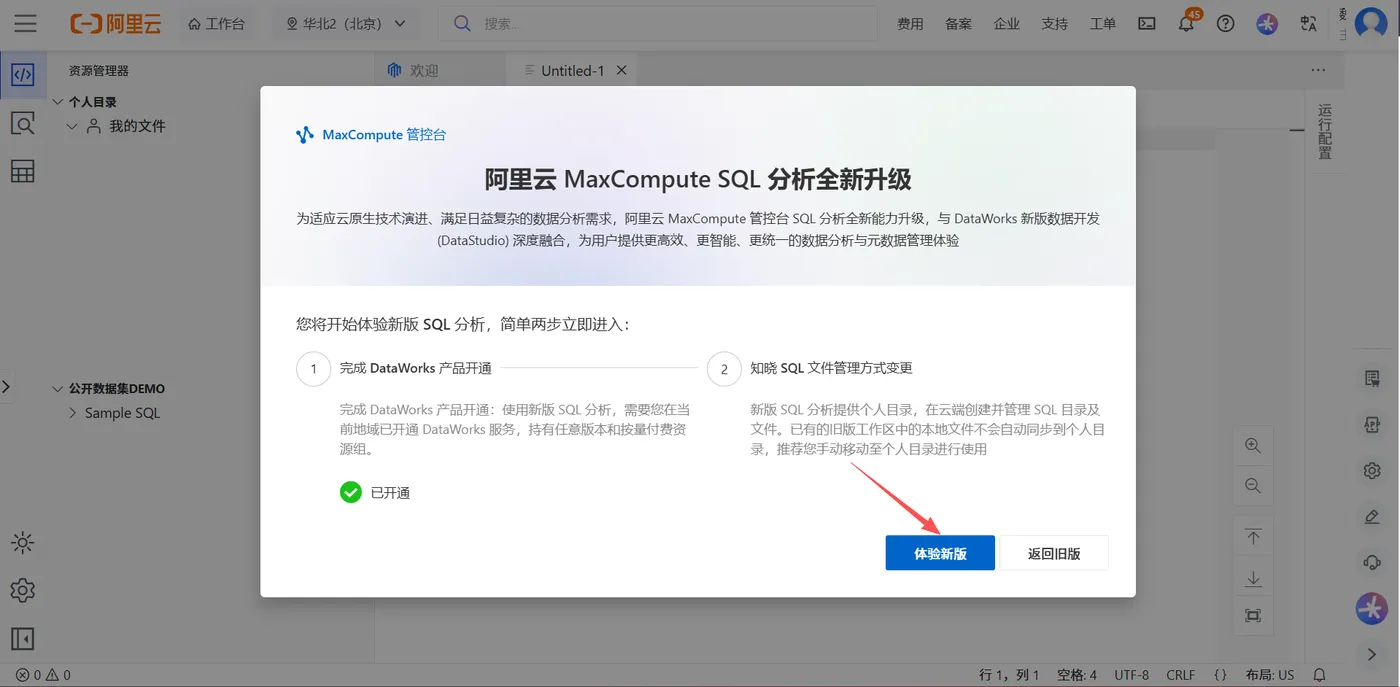Screen dimensions: 1400x687
Task: Switch to the Untitled-1 tab
Action: tap(572, 71)
